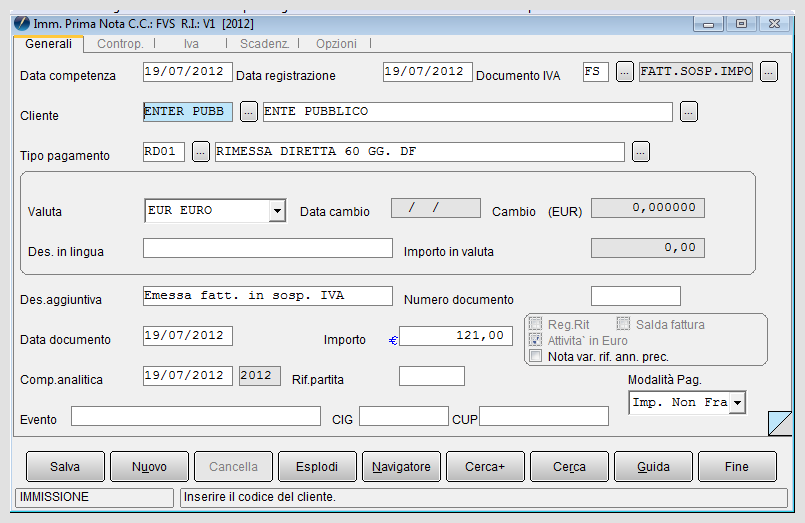Click the Evento field
This screenshot has height=523, width=805.
point(196,416)
